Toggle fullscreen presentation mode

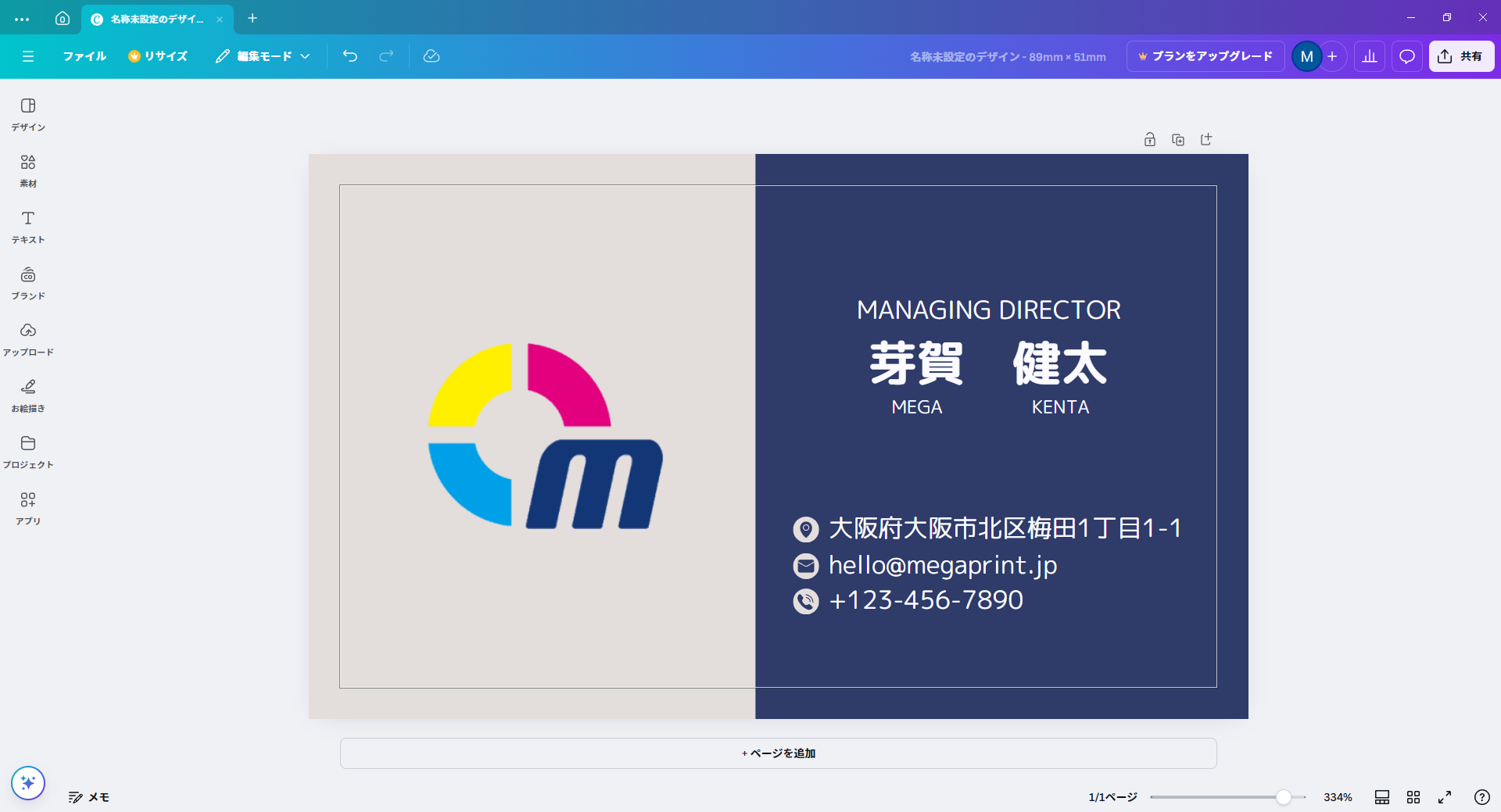pyautogui.click(x=1445, y=797)
